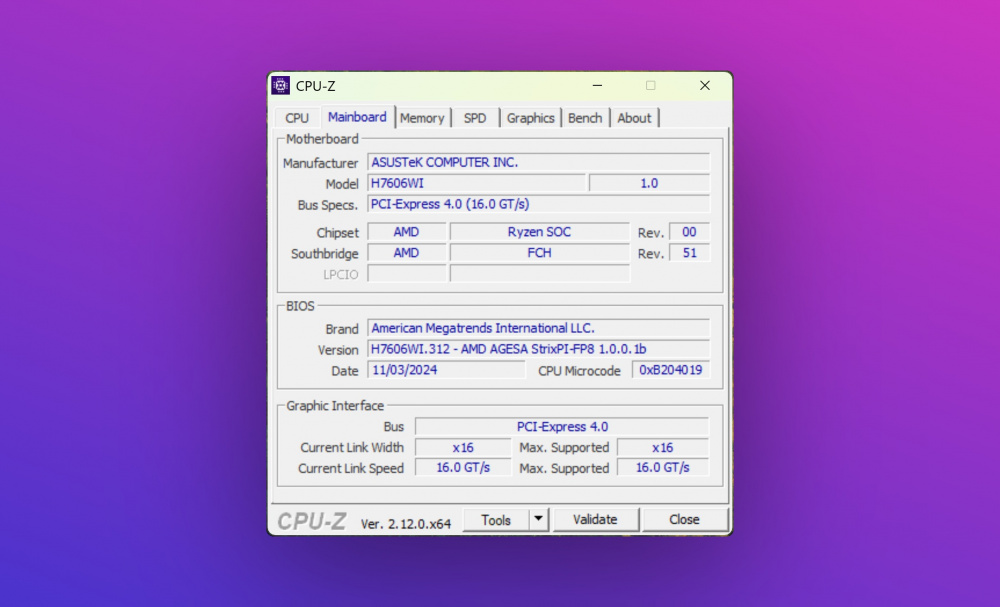Select the SPD tab
This screenshot has width=1000, height=607.
[x=475, y=118]
